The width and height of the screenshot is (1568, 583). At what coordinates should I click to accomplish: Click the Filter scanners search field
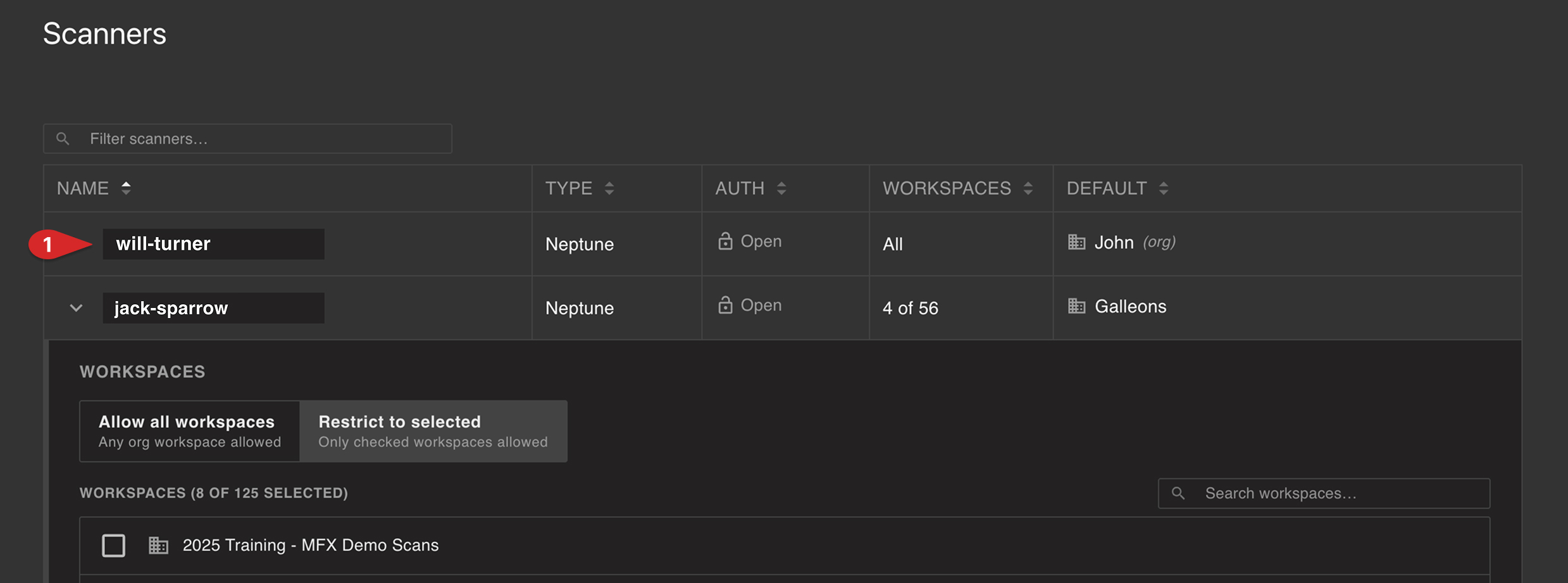coord(247,138)
